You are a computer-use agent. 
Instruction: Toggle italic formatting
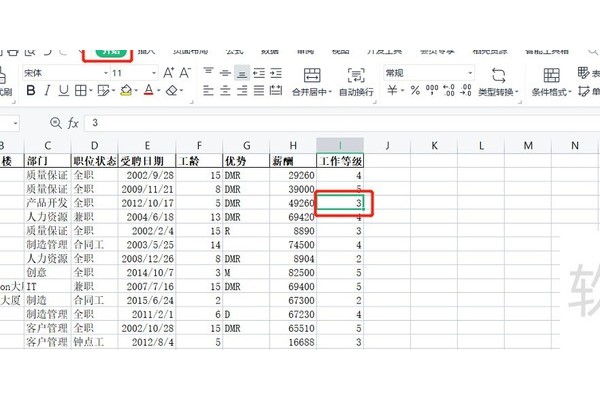[x=47, y=91]
